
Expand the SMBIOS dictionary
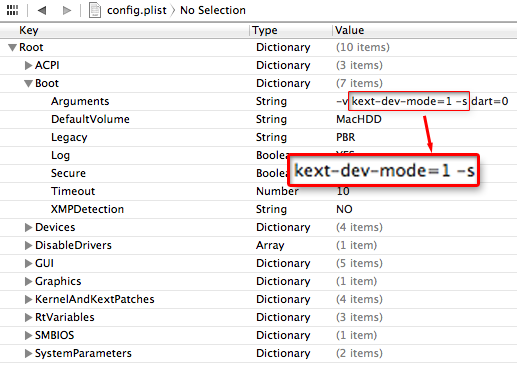pos(28,335)
